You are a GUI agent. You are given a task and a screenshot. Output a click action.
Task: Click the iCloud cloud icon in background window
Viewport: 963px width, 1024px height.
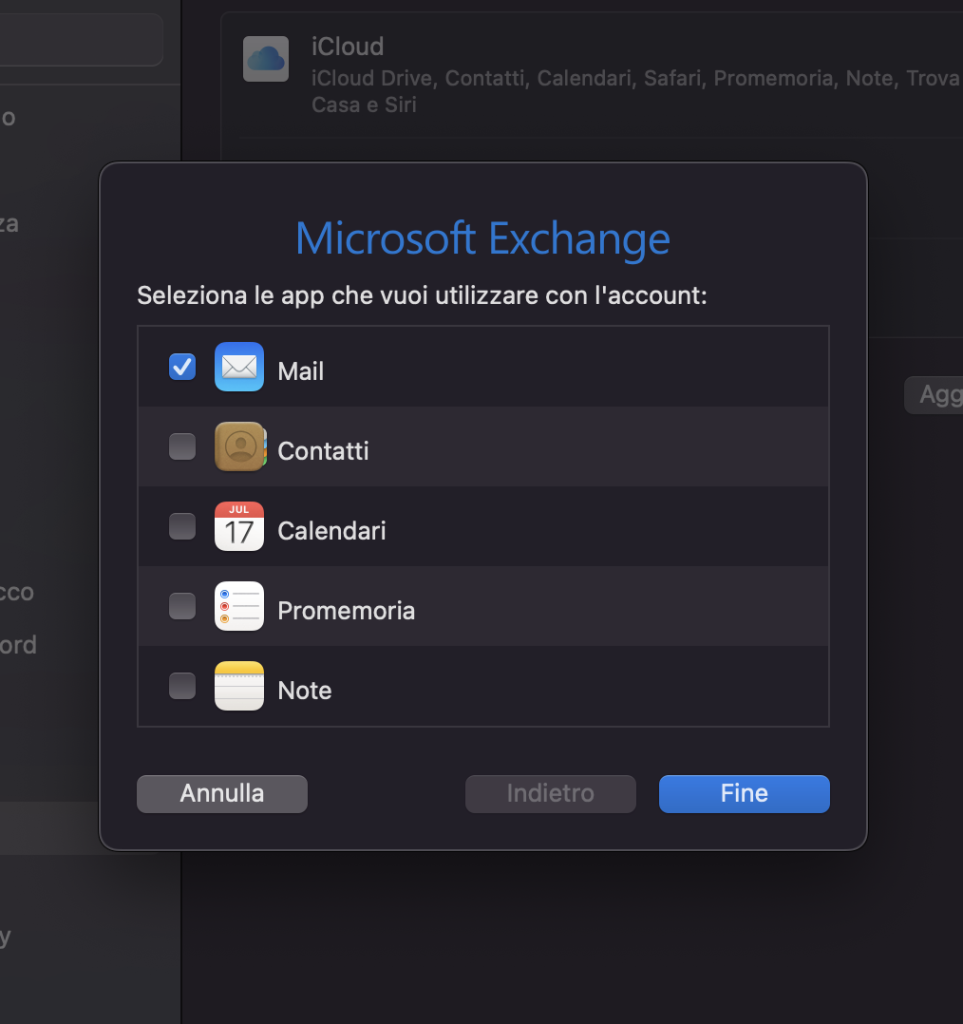(x=266, y=59)
